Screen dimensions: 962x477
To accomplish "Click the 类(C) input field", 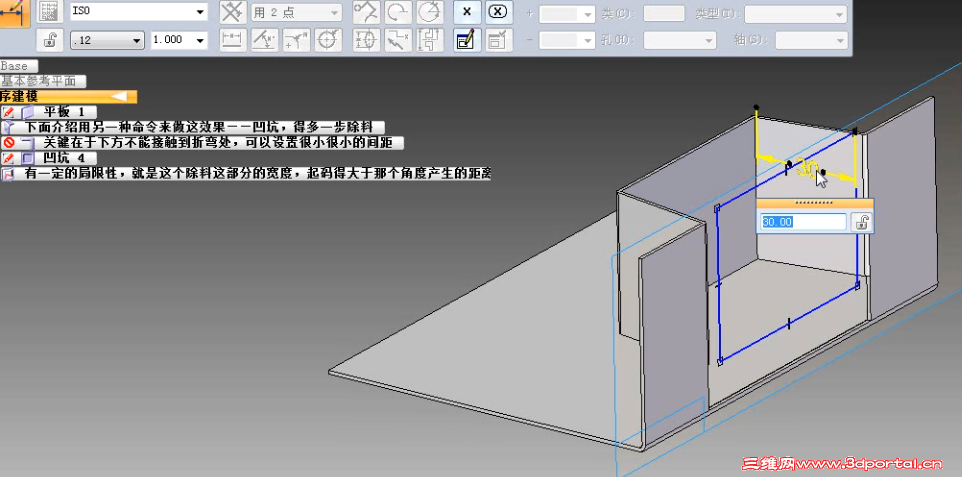I will click(x=664, y=14).
